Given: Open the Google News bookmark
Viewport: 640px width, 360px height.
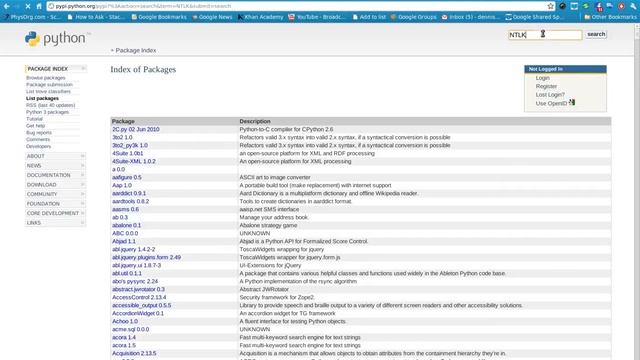Looking at the screenshot, I should 212,17.
